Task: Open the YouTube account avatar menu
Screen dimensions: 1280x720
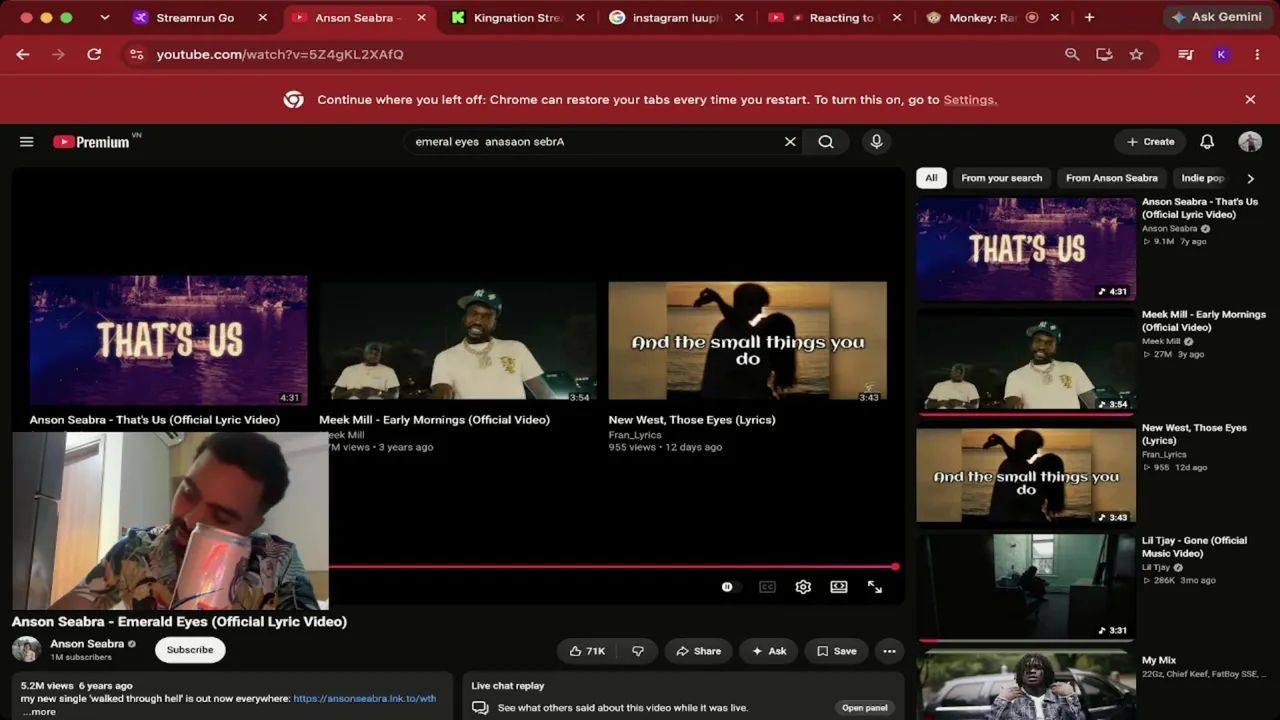Action: 1250,142
